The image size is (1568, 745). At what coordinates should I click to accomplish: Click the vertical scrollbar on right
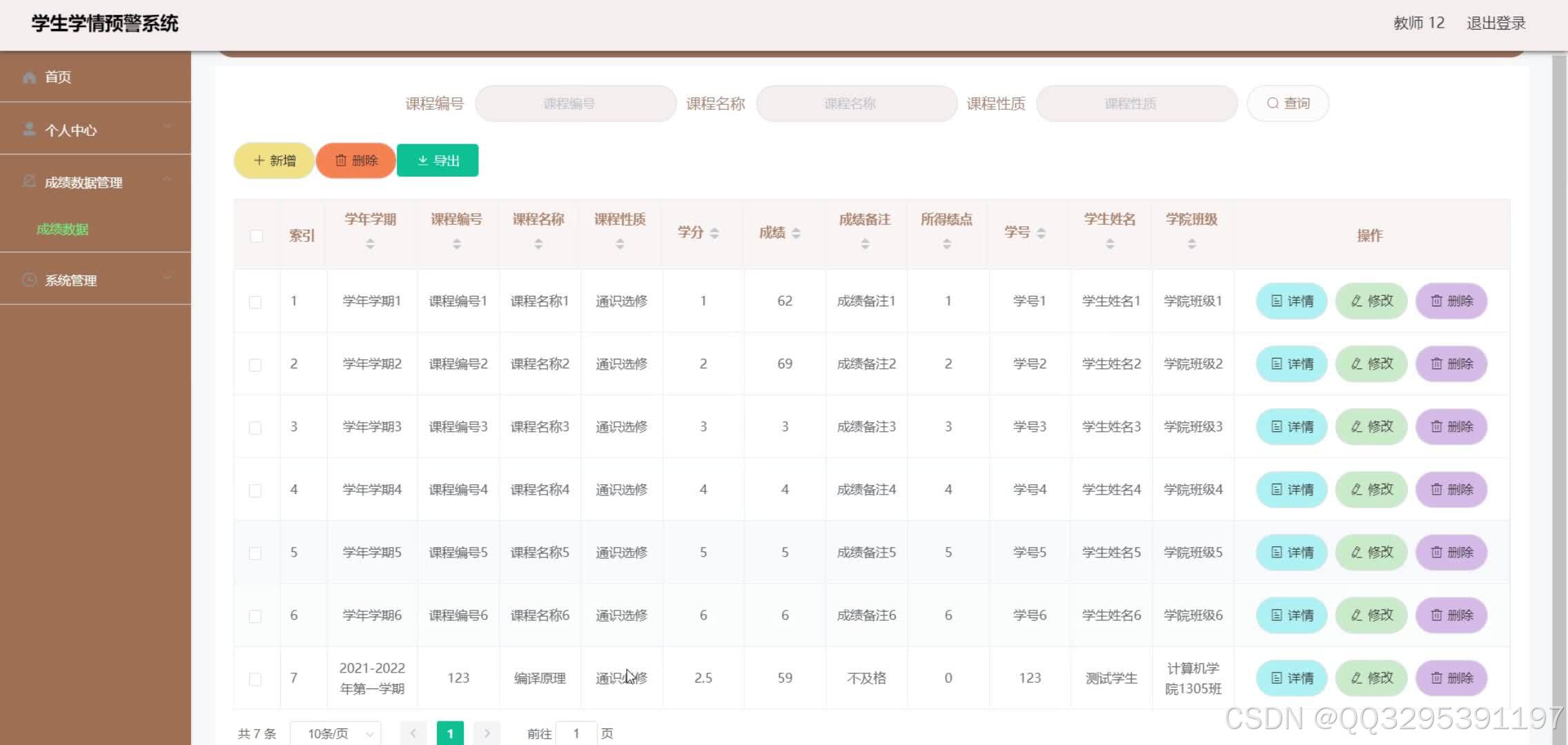(x=1559, y=400)
